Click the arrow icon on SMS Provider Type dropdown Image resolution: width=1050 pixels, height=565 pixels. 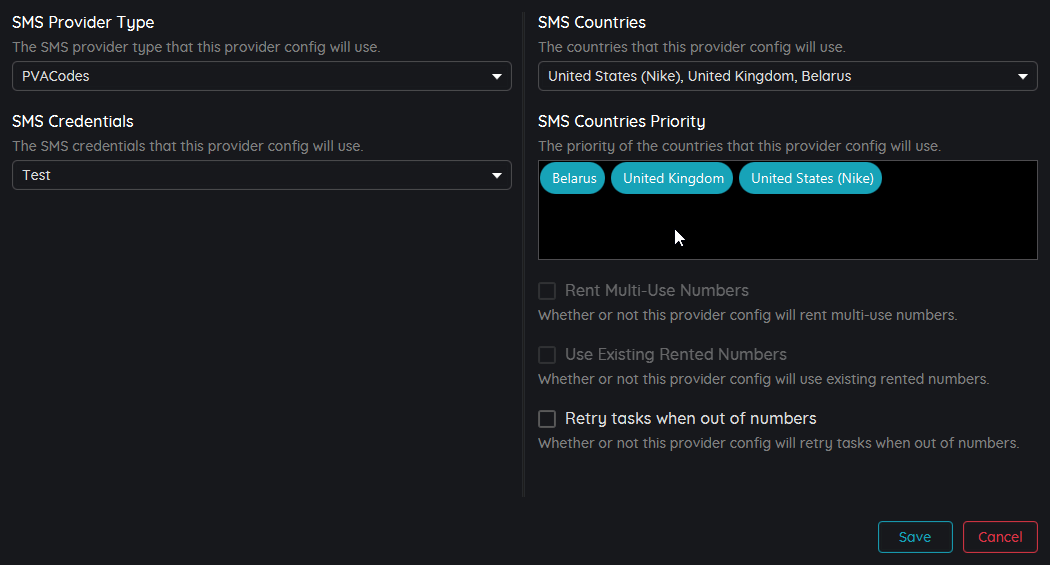coord(497,76)
